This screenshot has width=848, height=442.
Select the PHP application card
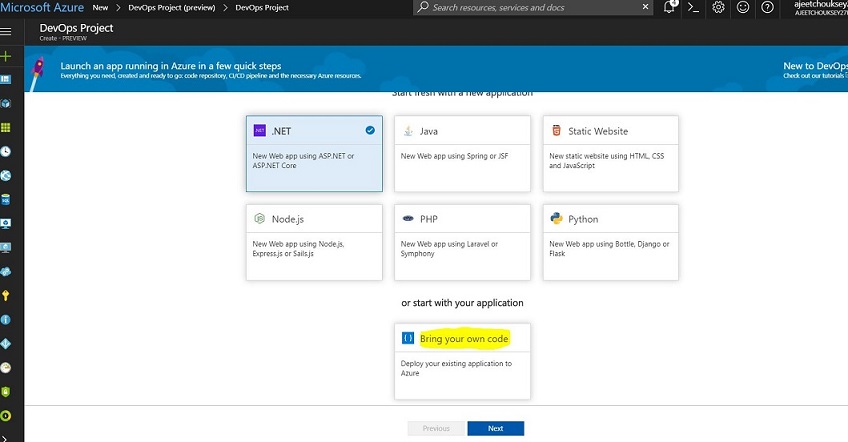point(462,242)
